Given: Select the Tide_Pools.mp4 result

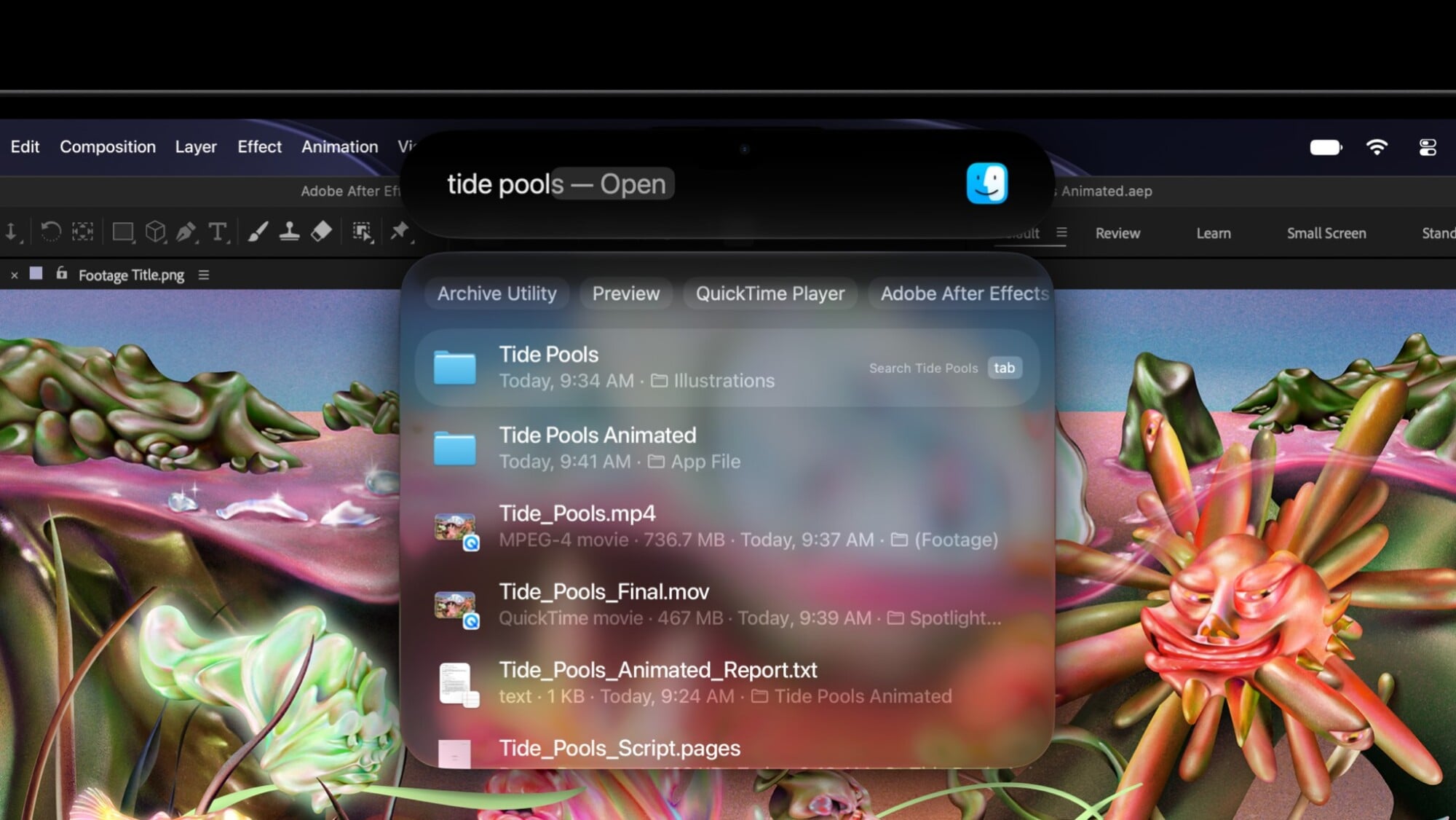Looking at the screenshot, I should coord(727,526).
